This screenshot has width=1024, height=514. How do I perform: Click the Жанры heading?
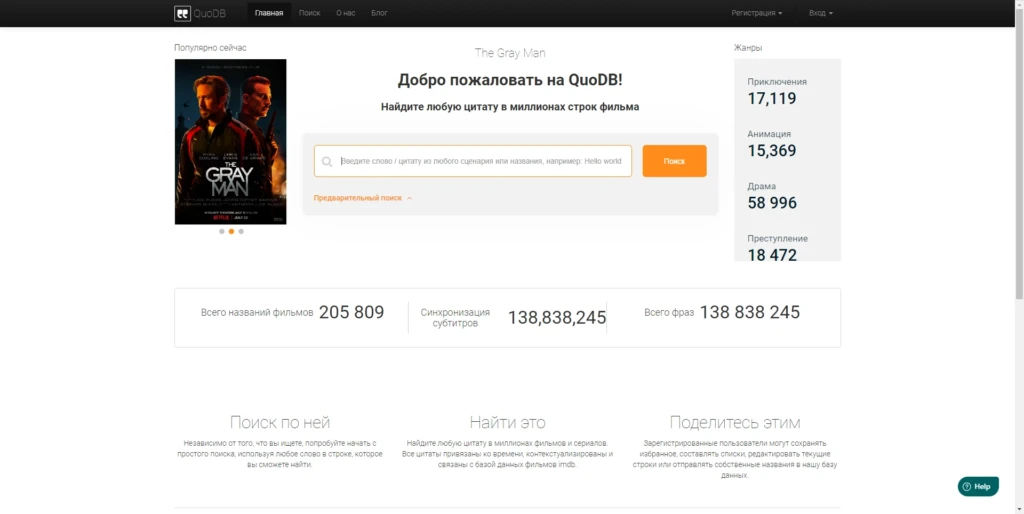click(748, 48)
